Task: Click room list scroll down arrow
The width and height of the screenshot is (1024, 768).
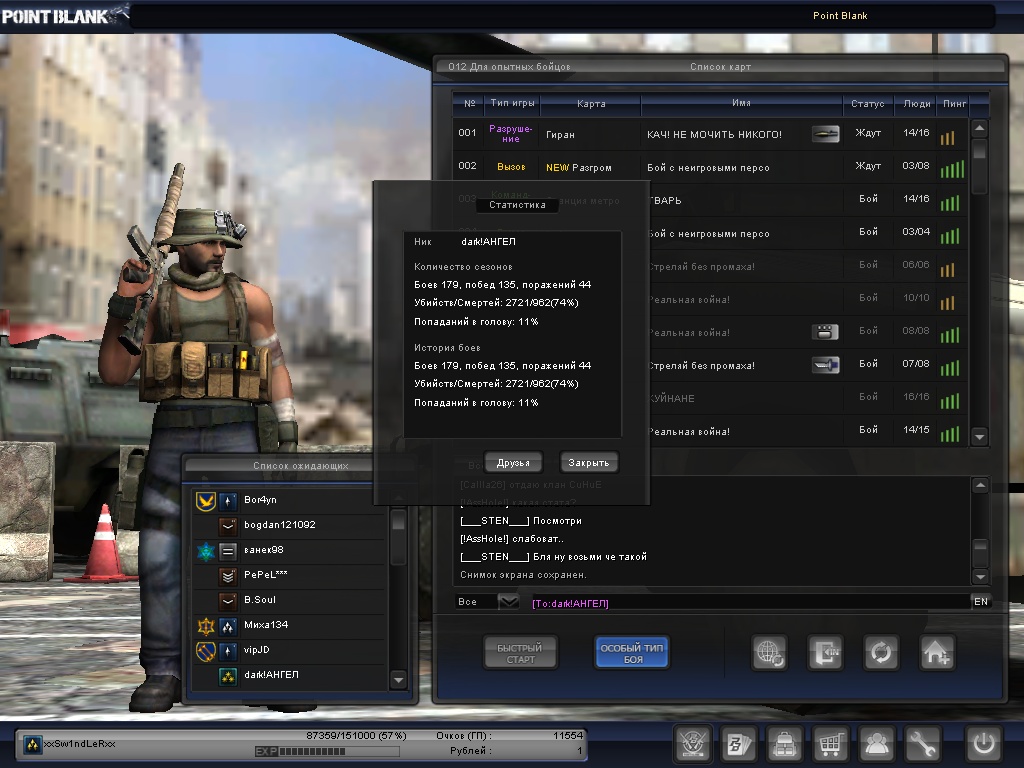Action: (x=979, y=436)
